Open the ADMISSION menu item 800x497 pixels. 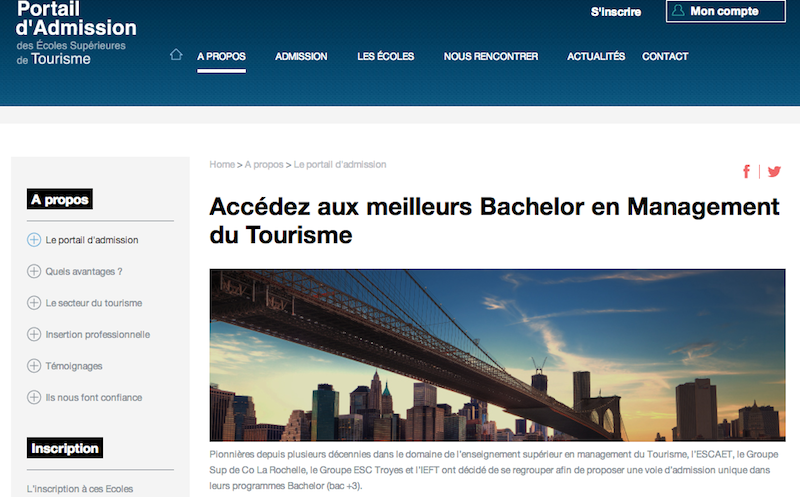click(301, 57)
